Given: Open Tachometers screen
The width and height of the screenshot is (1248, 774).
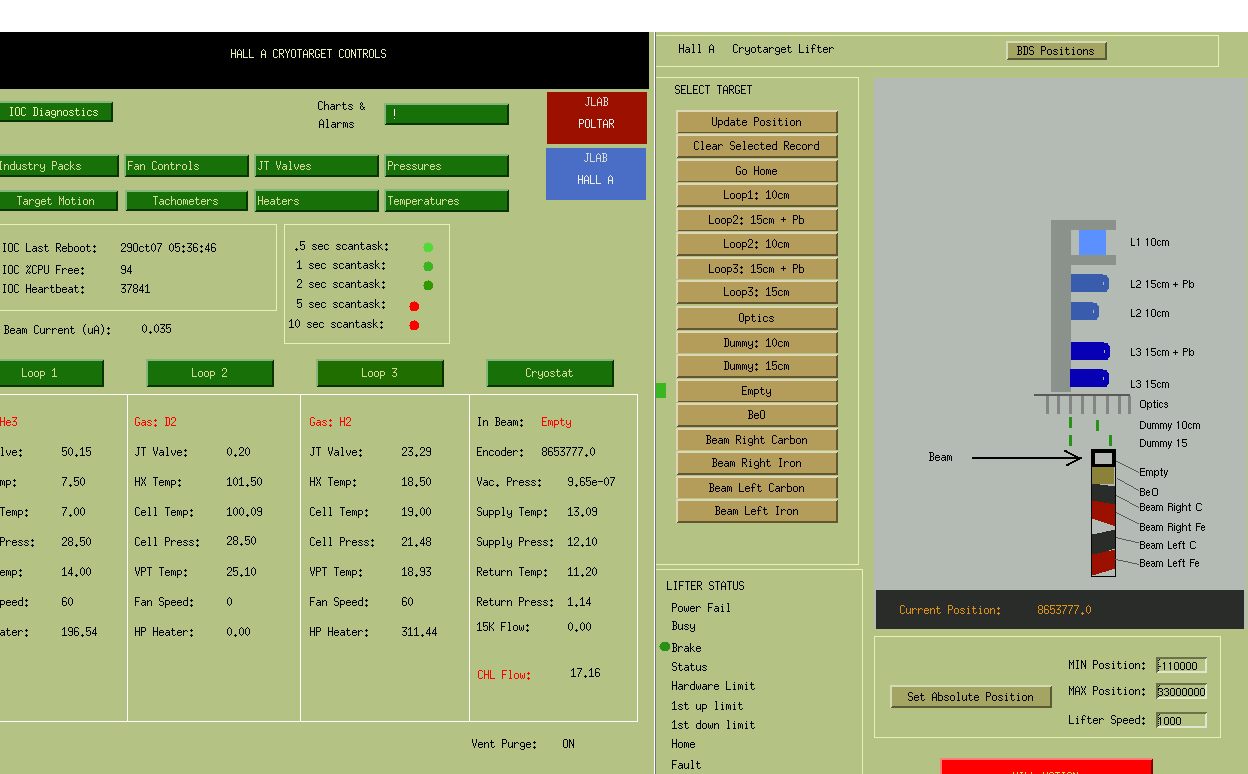Looking at the screenshot, I should [186, 201].
